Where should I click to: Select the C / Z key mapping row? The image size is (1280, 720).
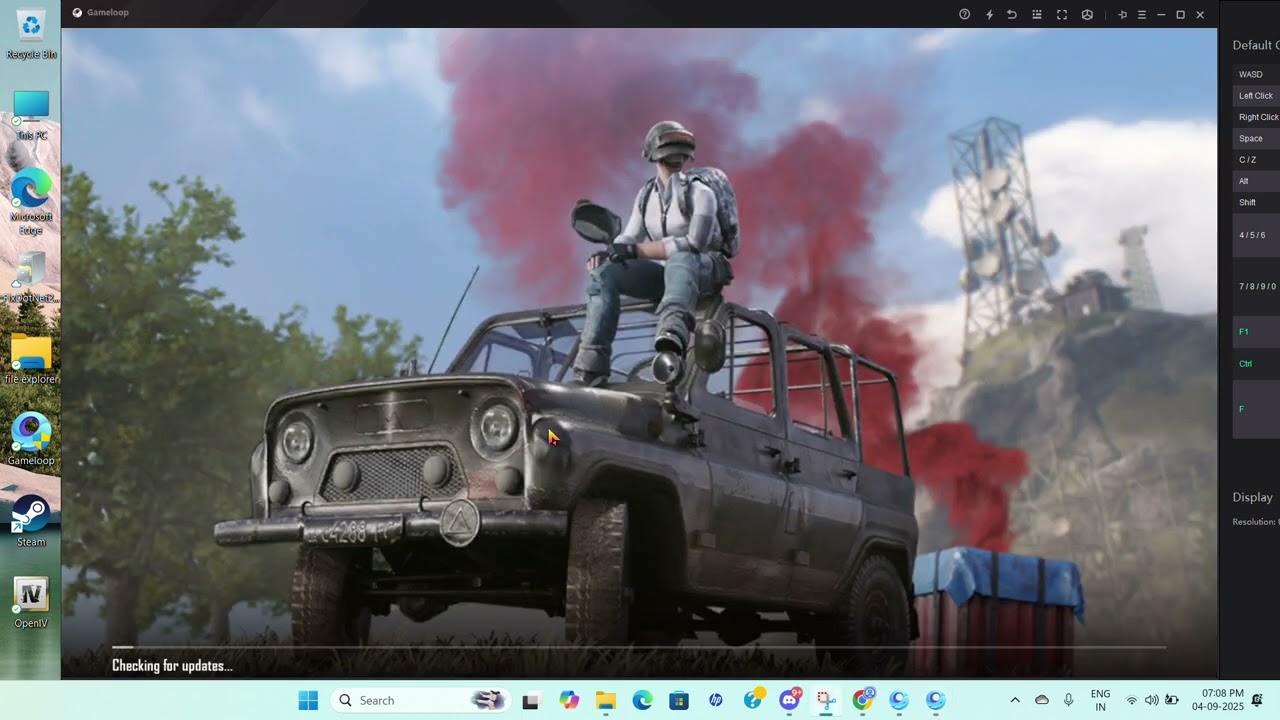click(x=1256, y=160)
